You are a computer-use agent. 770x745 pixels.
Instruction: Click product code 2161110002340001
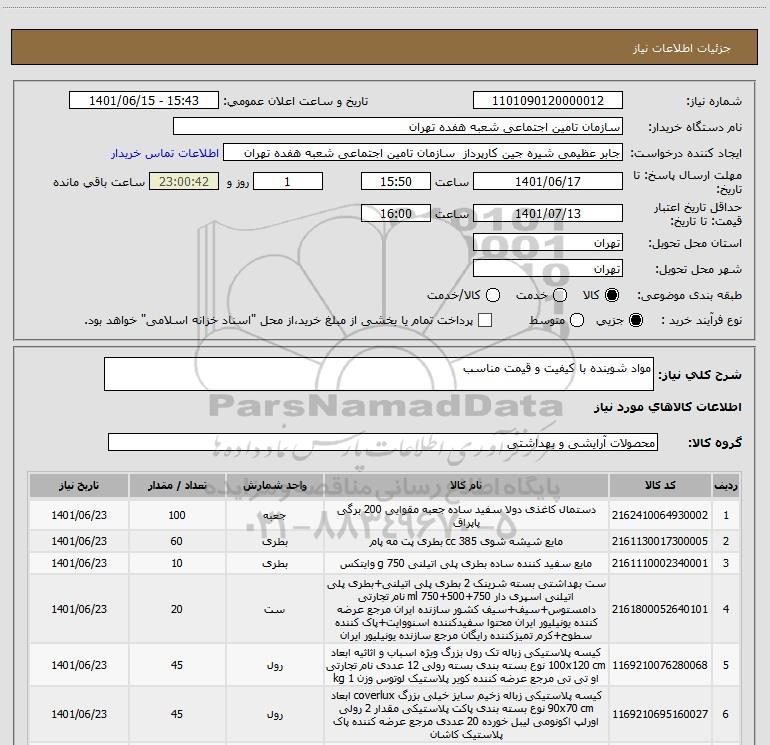[x=660, y=563]
